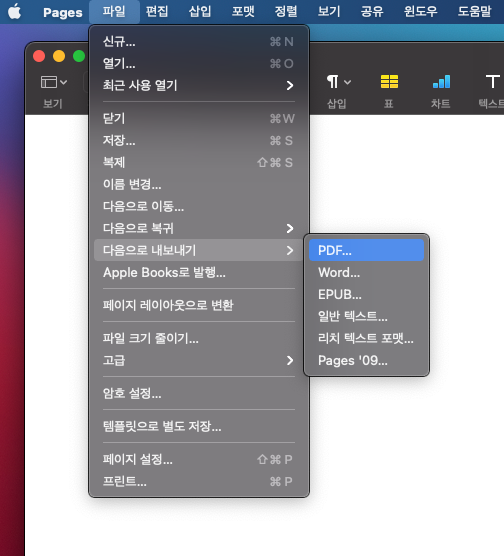Open the 공유 menu
Screen dimensions: 504x556
pos(372,11)
